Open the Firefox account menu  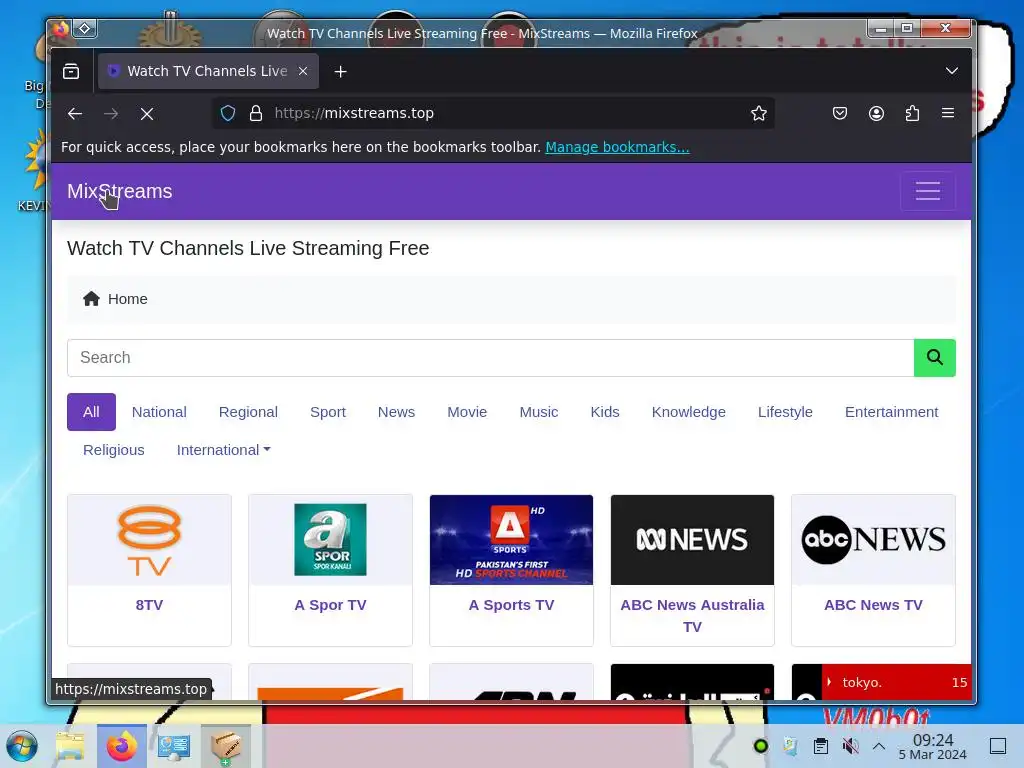point(876,113)
